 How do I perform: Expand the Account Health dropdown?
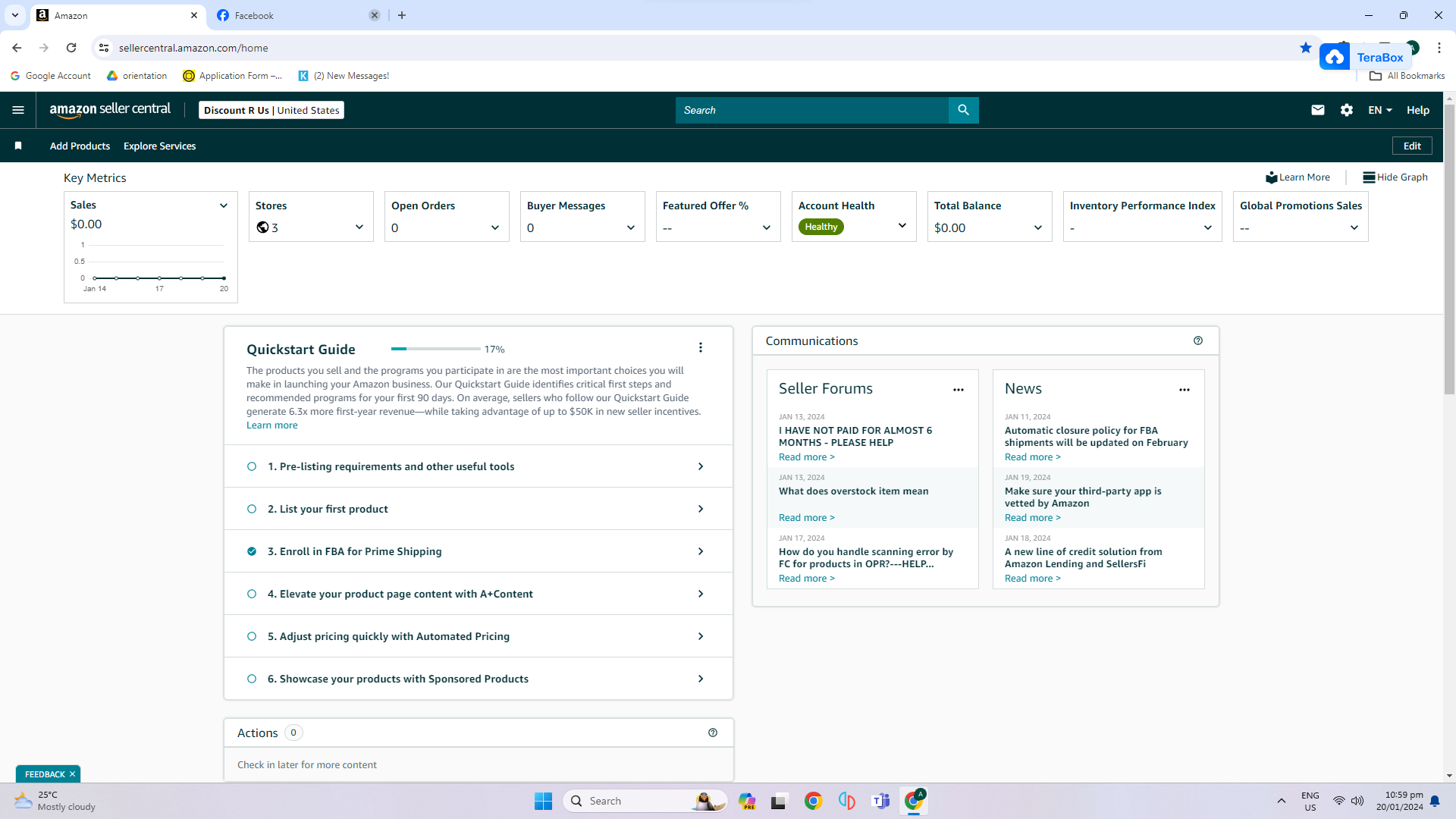point(902,226)
